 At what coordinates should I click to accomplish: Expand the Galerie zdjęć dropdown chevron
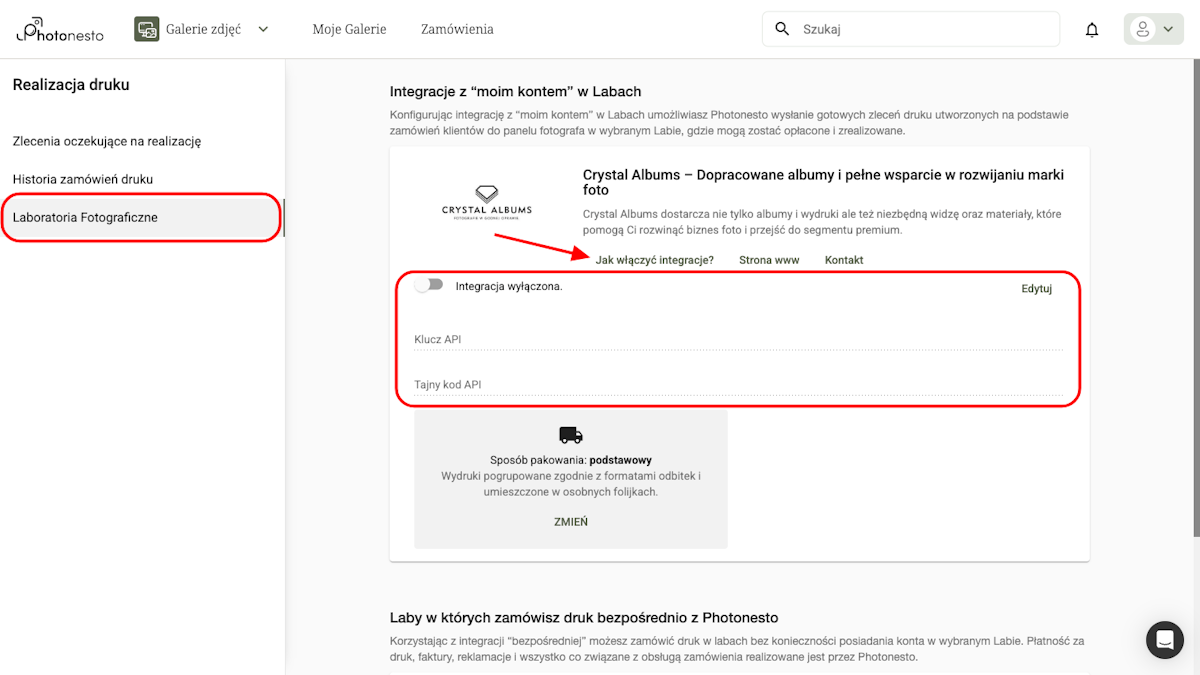(262, 29)
